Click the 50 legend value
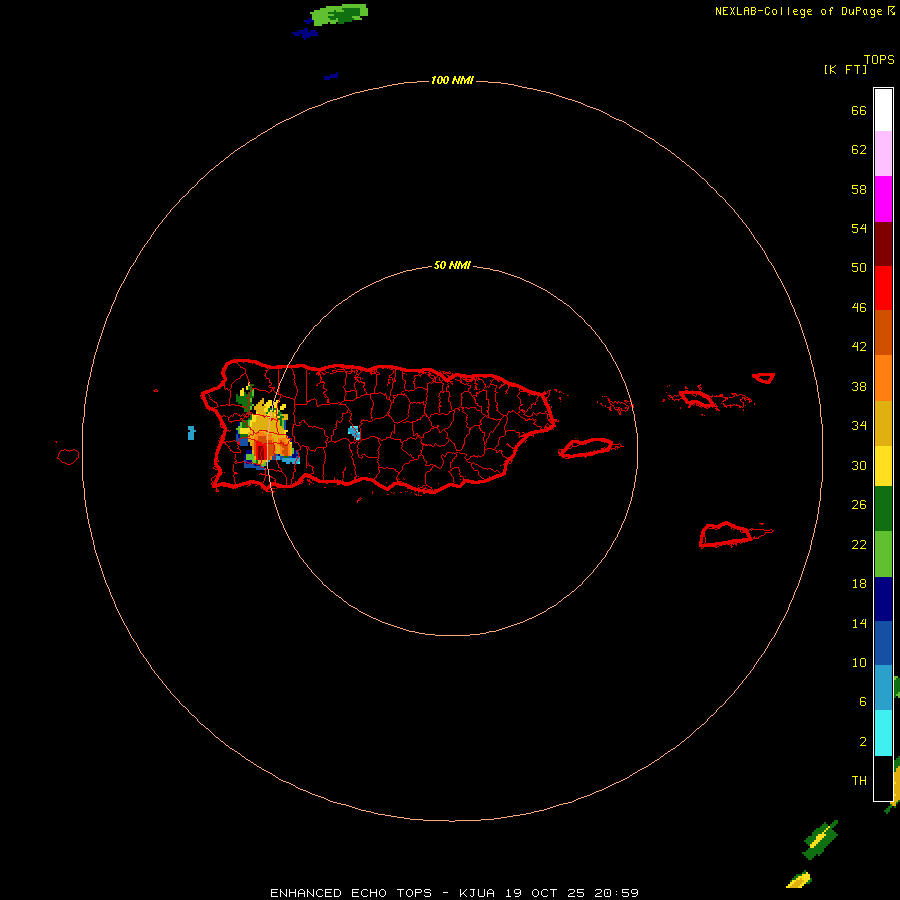900x900 pixels. point(859,268)
